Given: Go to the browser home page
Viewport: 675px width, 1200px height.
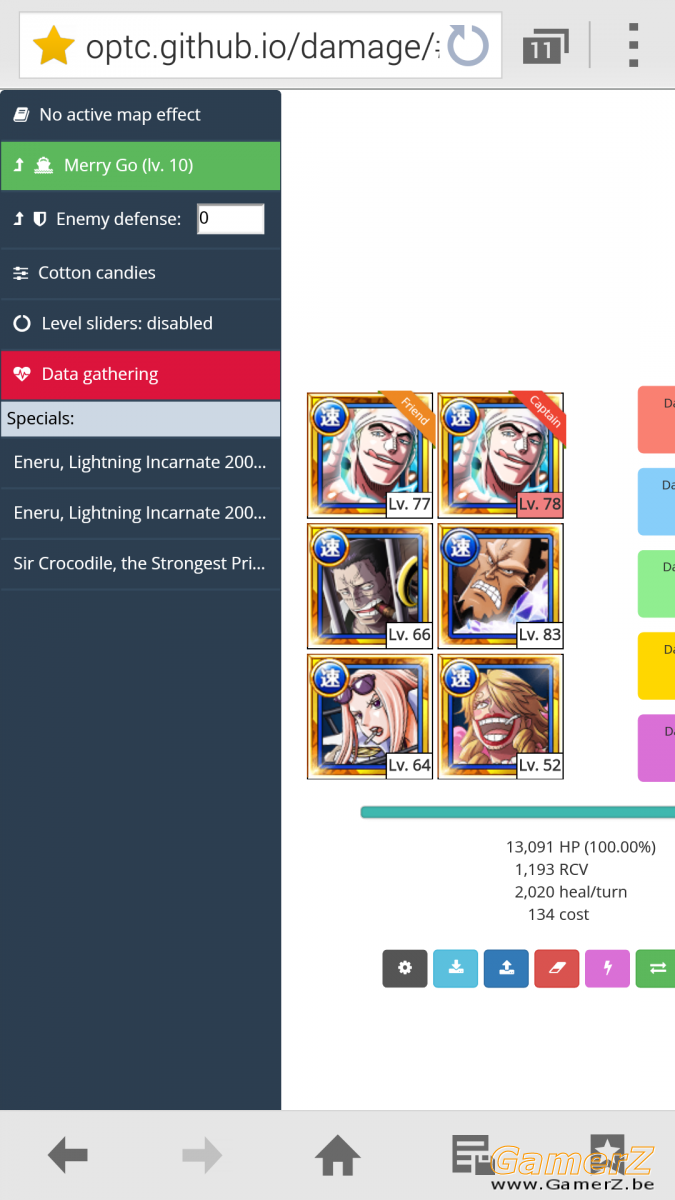Looking at the screenshot, I should click(x=338, y=1156).
